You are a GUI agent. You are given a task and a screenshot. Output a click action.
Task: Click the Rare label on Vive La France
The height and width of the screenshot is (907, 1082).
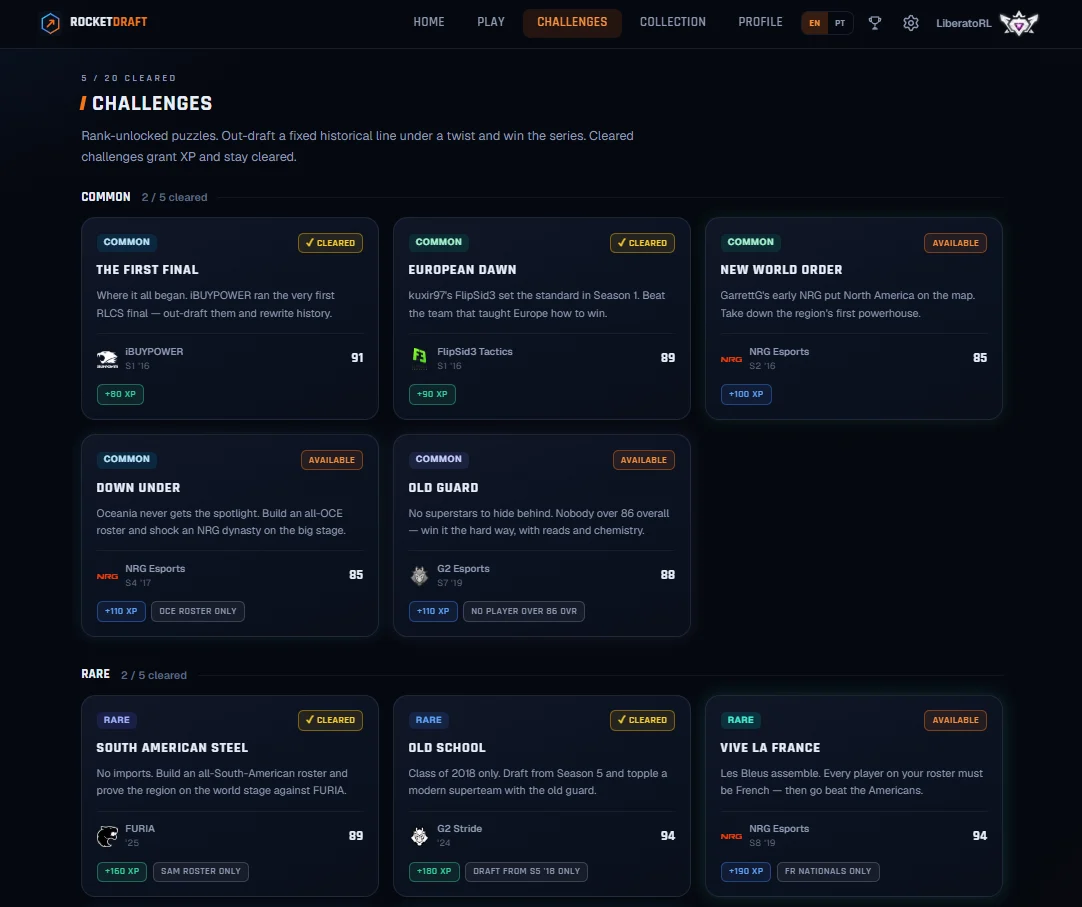[740, 720]
